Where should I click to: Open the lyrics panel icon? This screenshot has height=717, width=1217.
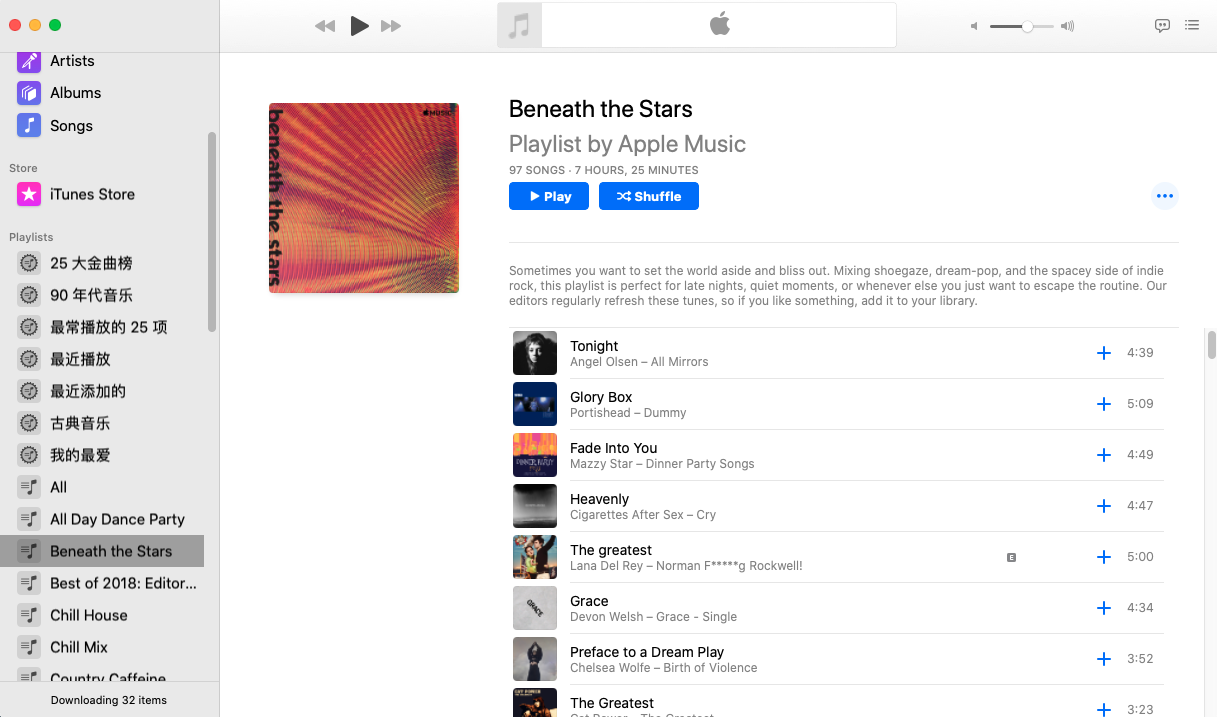(1162, 26)
